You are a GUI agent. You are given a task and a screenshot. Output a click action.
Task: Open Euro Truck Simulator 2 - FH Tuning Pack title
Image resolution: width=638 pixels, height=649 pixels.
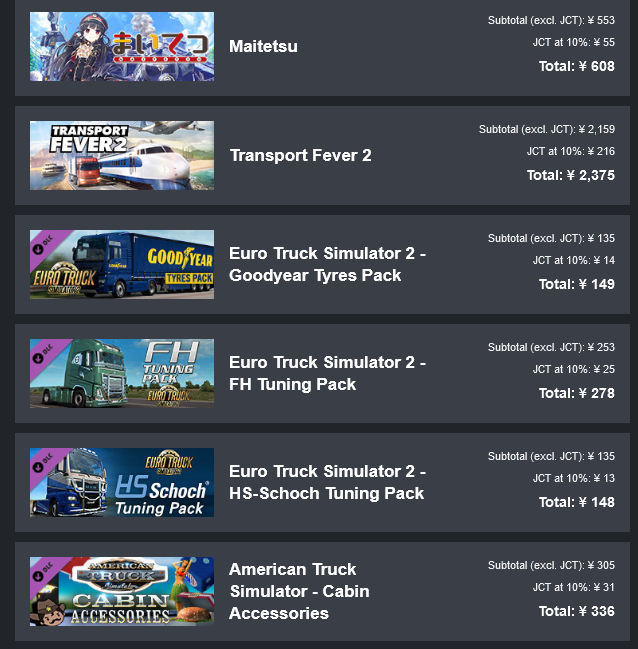coord(327,373)
